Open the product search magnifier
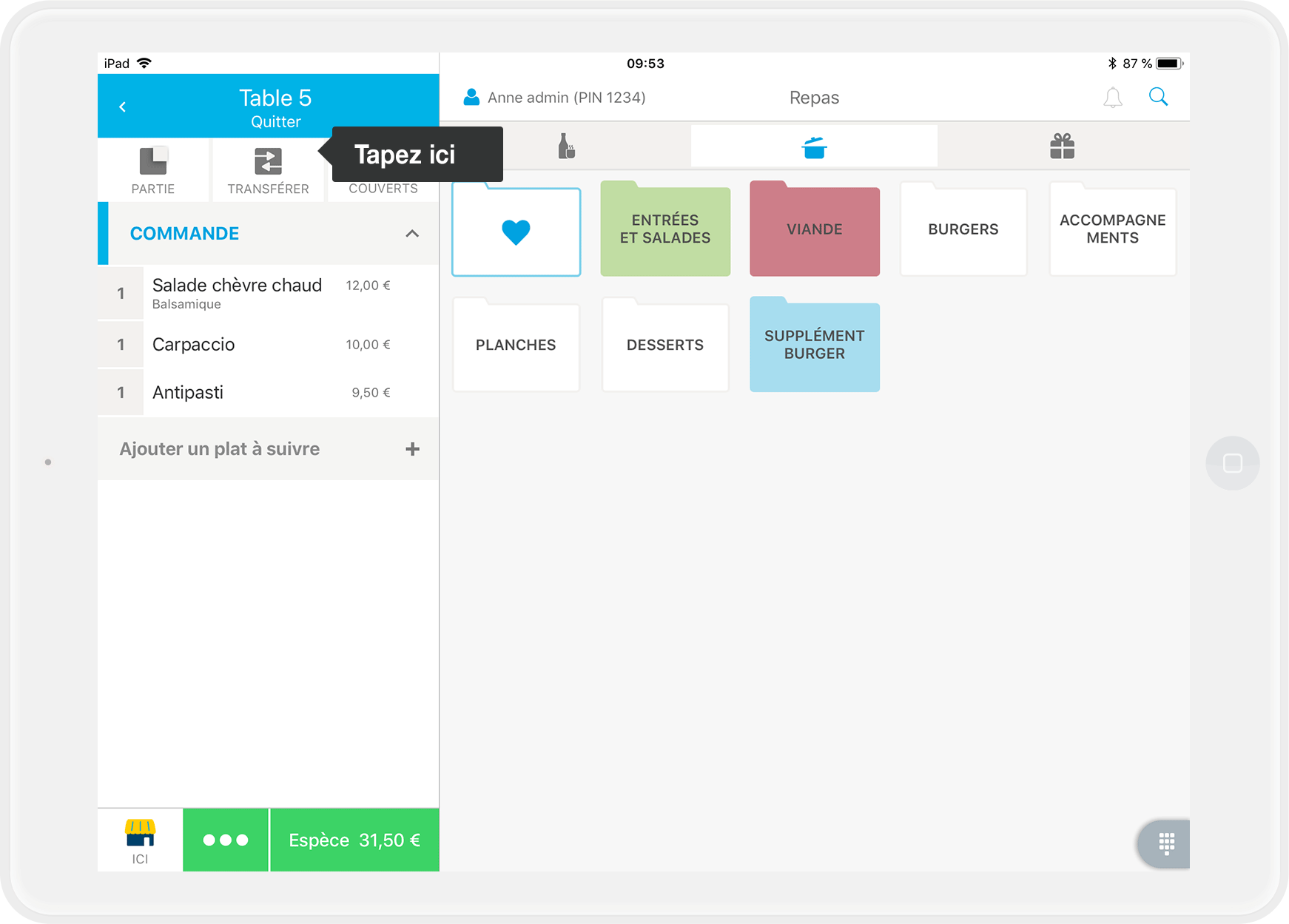Image resolution: width=1289 pixels, height=924 pixels. [x=1158, y=97]
